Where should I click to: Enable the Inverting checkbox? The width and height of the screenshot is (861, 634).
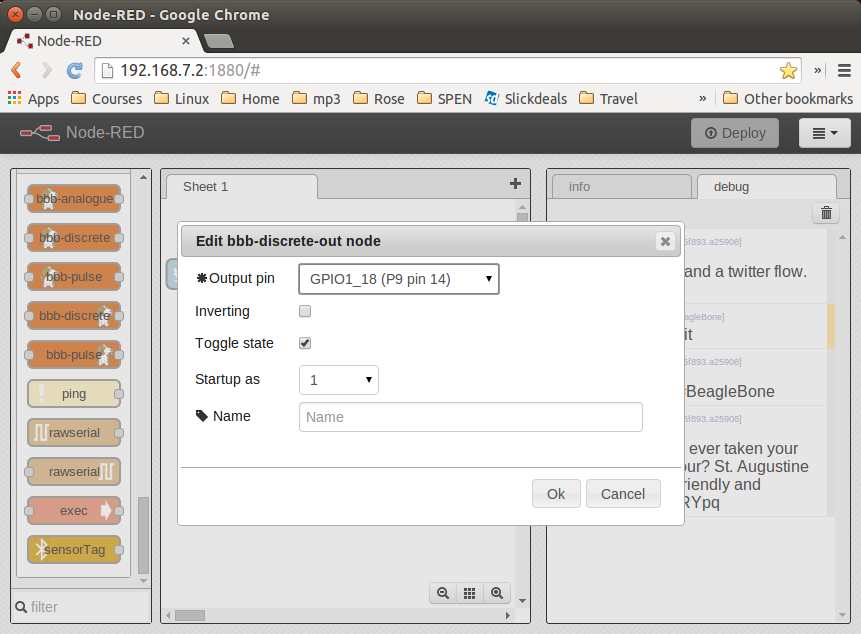click(305, 311)
